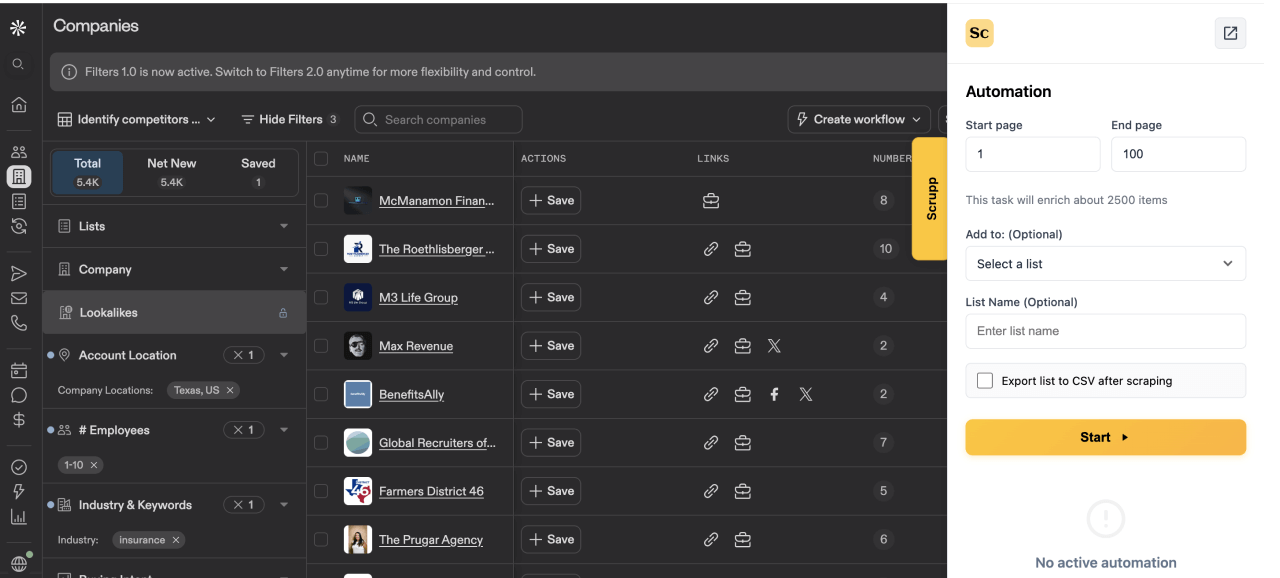
Task: Clear Account Location filter count badge
Action: pyautogui.click(x=244, y=355)
